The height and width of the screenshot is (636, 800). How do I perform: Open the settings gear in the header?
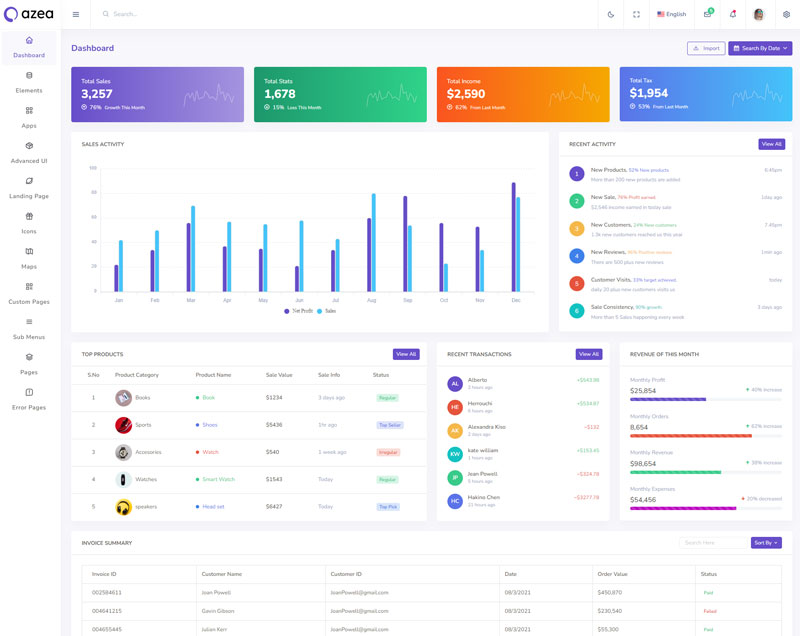pyautogui.click(x=786, y=14)
